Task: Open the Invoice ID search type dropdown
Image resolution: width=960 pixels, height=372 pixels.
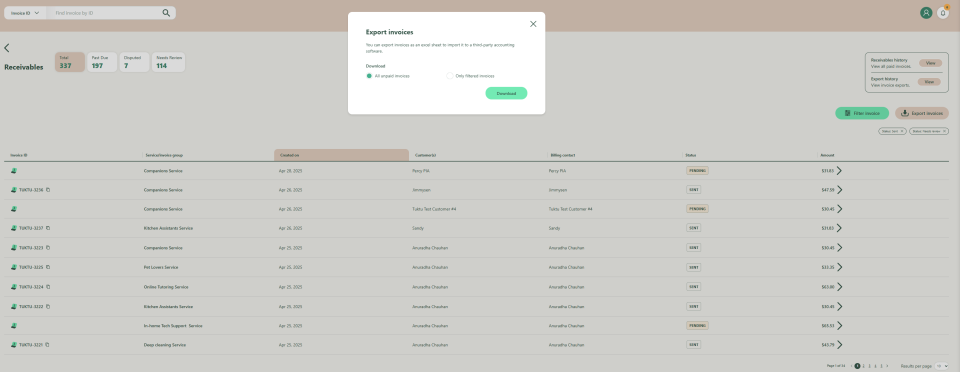Action: tap(25, 13)
